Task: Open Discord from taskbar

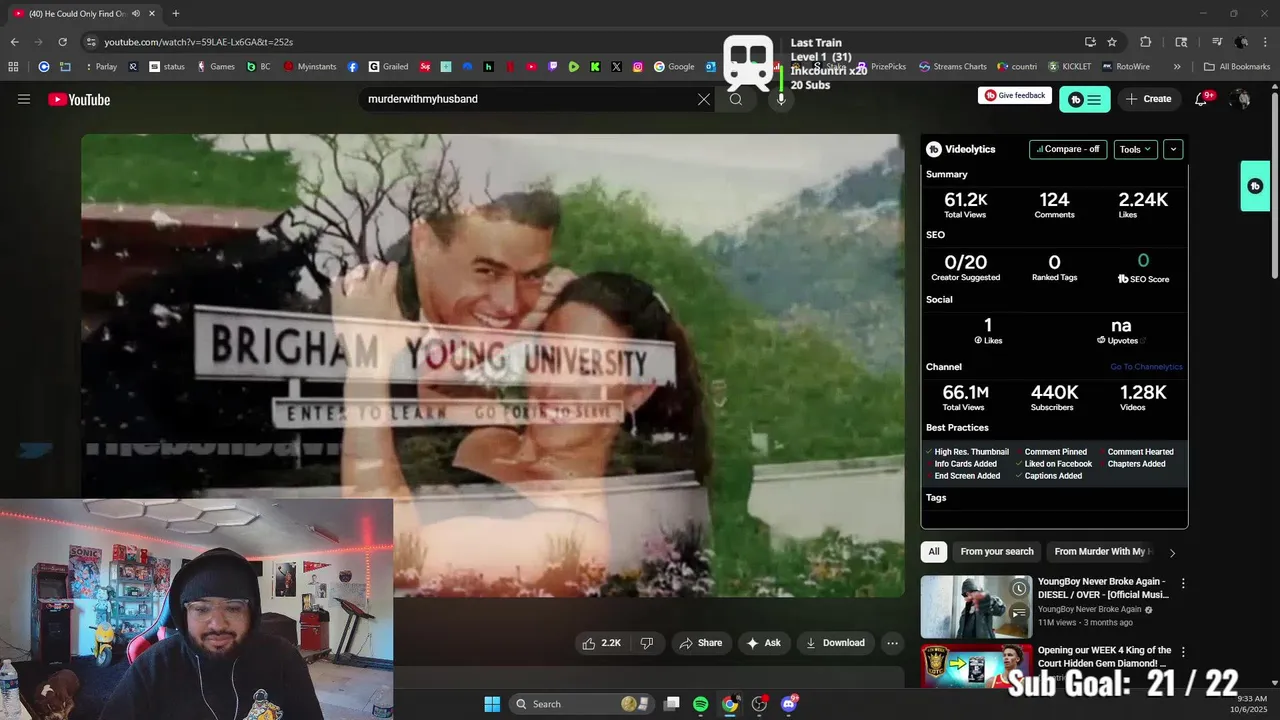Action: click(x=789, y=704)
